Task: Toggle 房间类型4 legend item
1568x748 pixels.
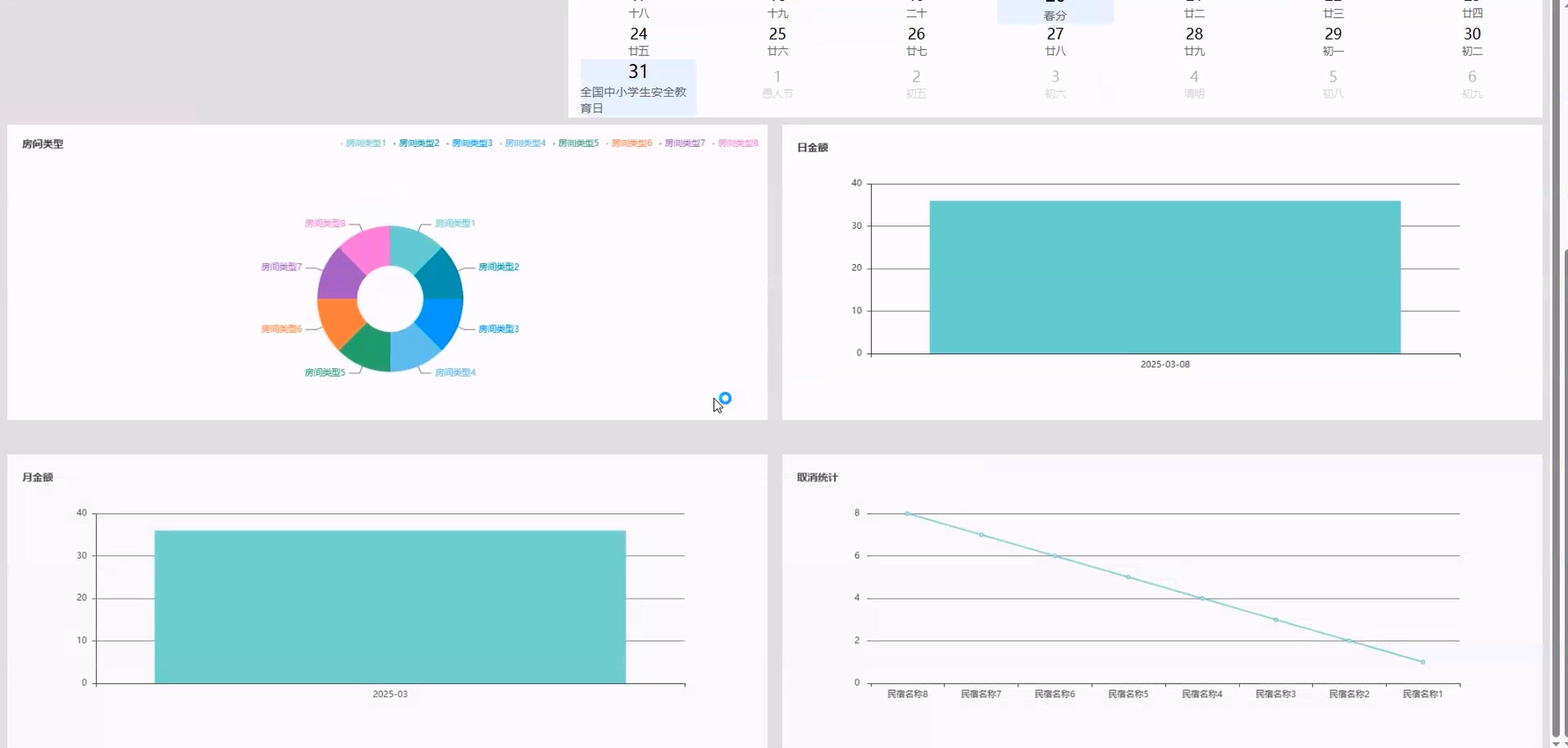Action: point(525,143)
